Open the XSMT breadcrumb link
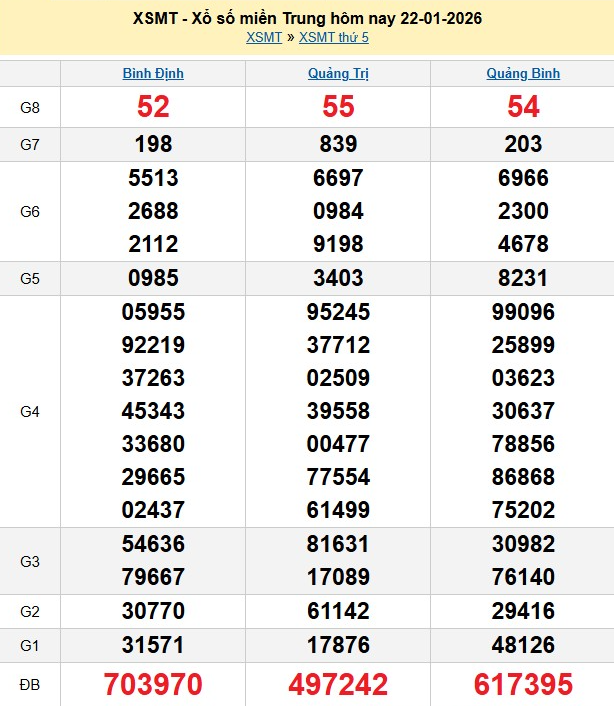The width and height of the screenshot is (614, 706). tap(264, 37)
